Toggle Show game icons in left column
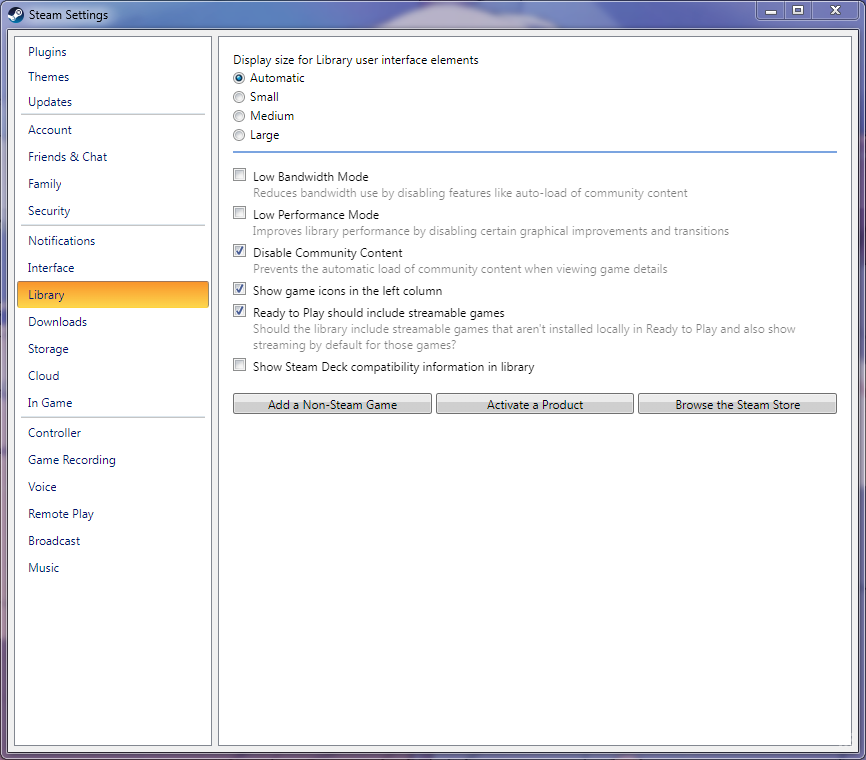This screenshot has height=760, width=866. [239, 289]
